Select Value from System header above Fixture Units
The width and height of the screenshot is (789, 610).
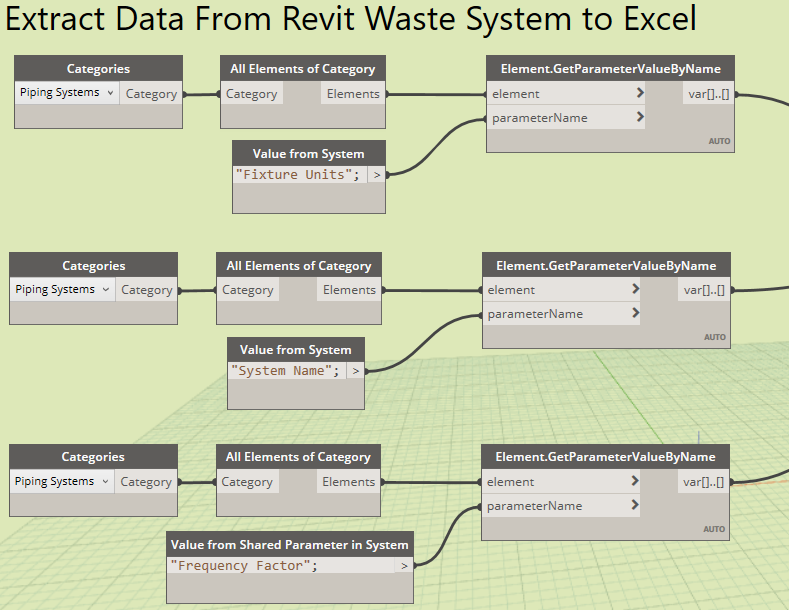point(308,154)
